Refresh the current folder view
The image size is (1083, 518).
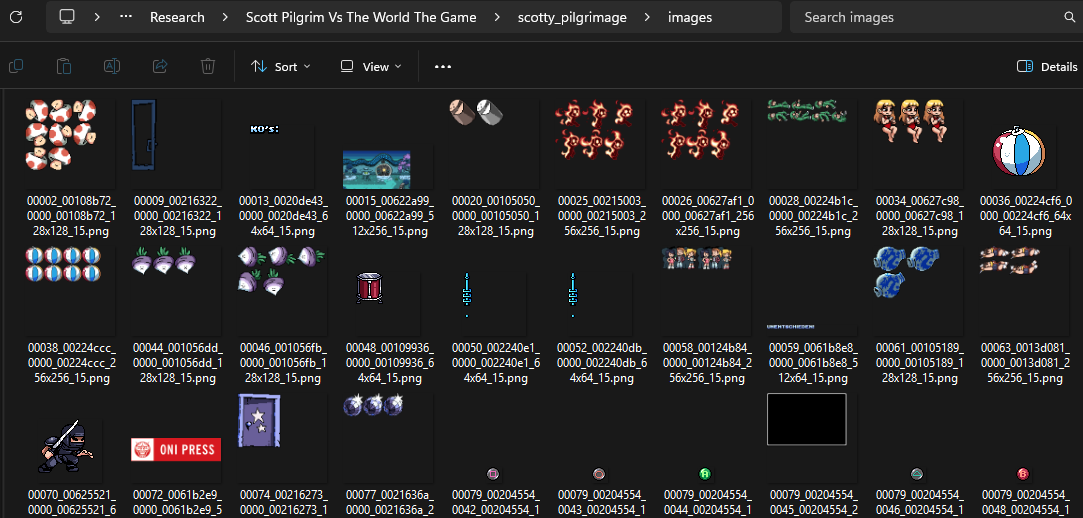click(x=15, y=17)
